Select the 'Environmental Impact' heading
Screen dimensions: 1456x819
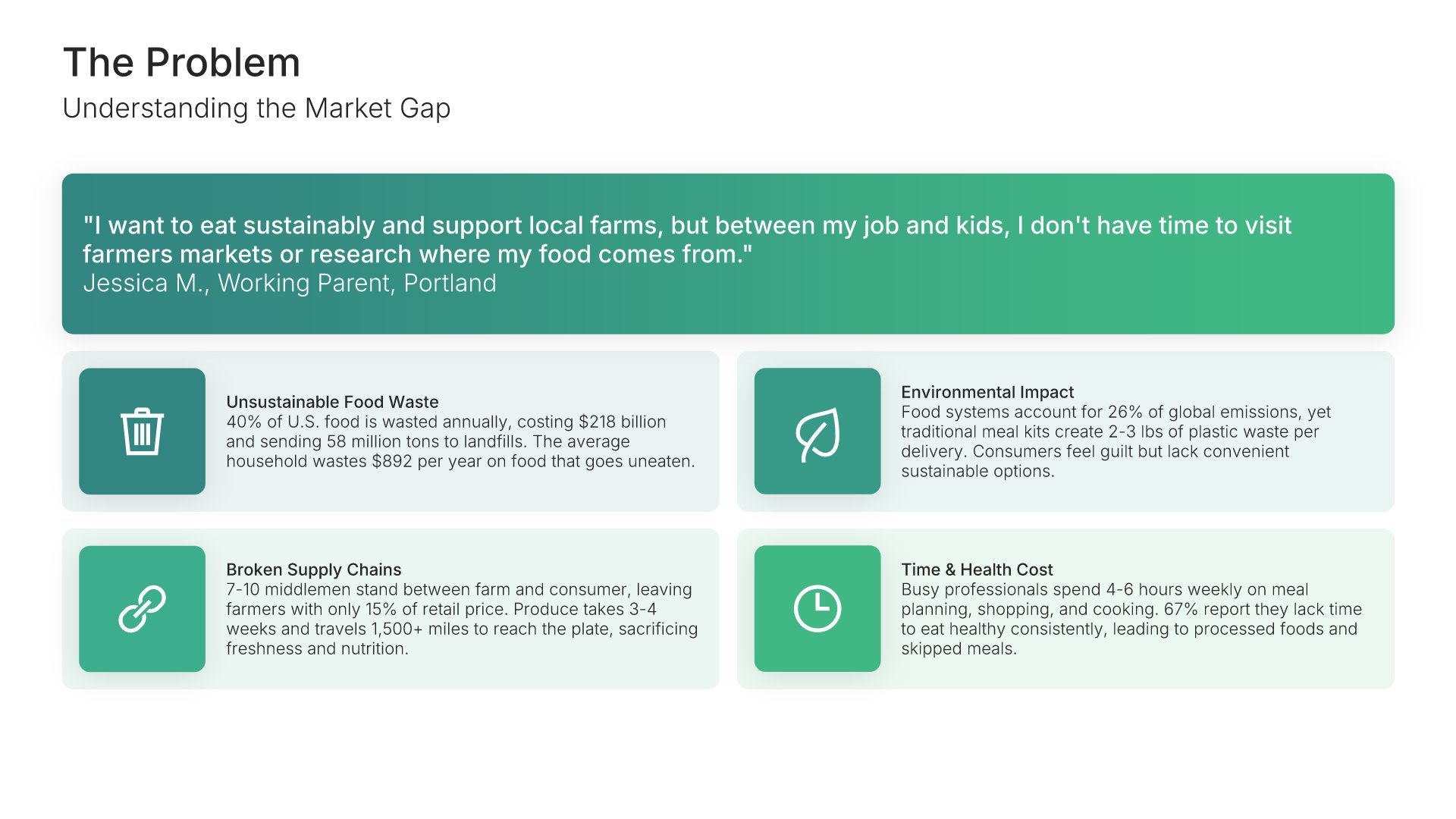tap(987, 392)
